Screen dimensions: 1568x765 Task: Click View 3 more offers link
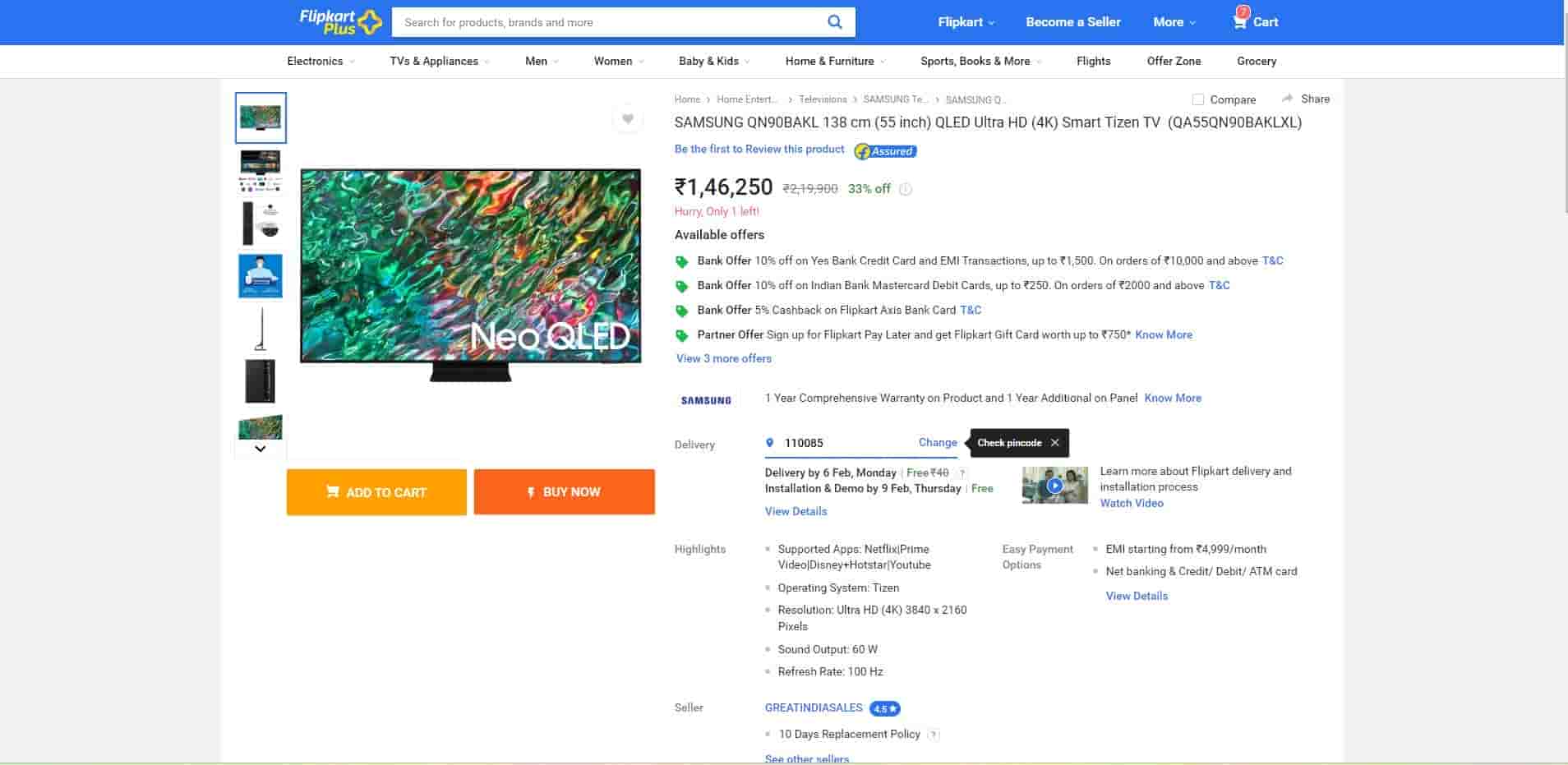(723, 359)
